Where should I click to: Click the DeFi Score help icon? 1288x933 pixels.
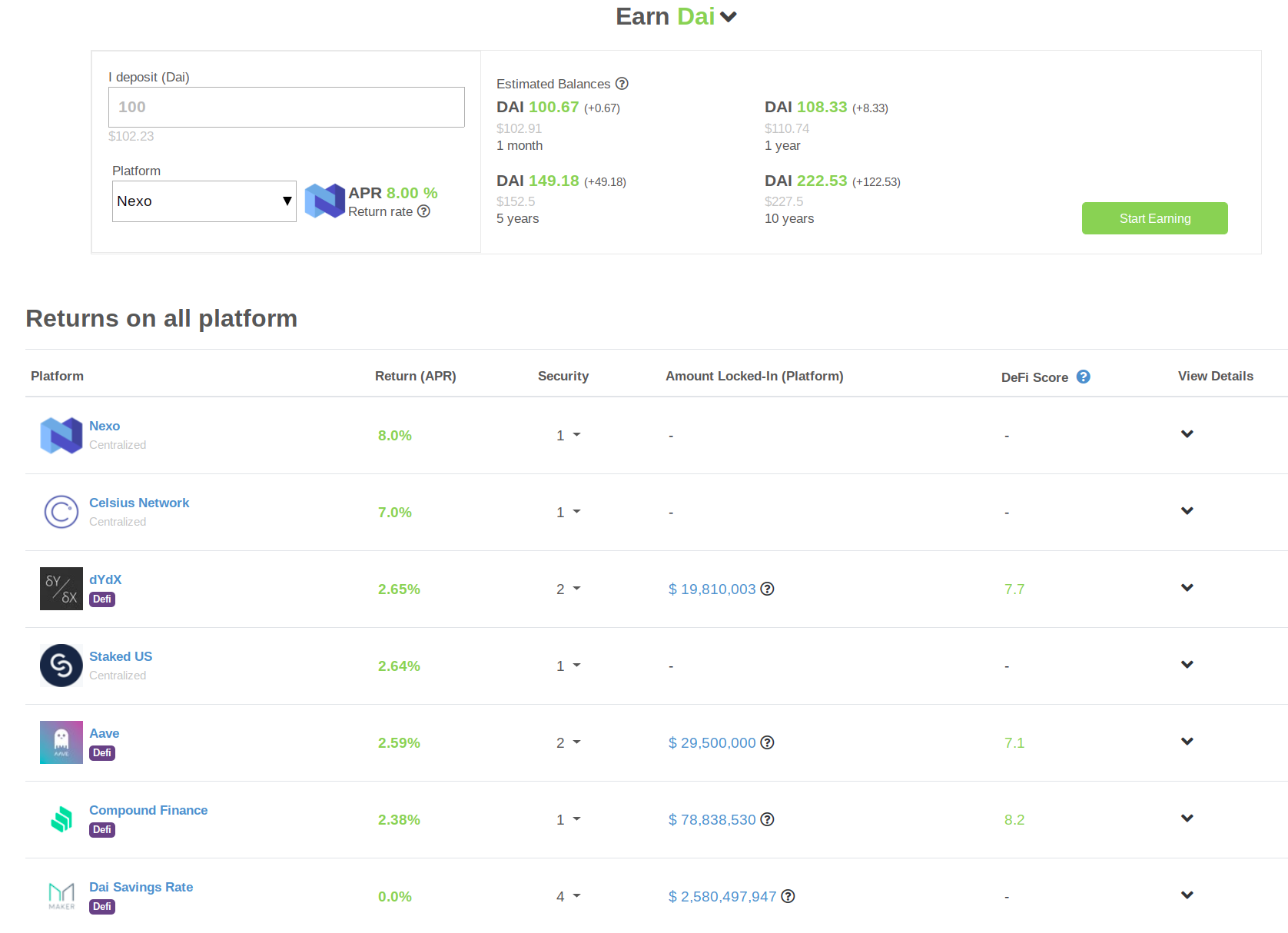pyautogui.click(x=1083, y=377)
